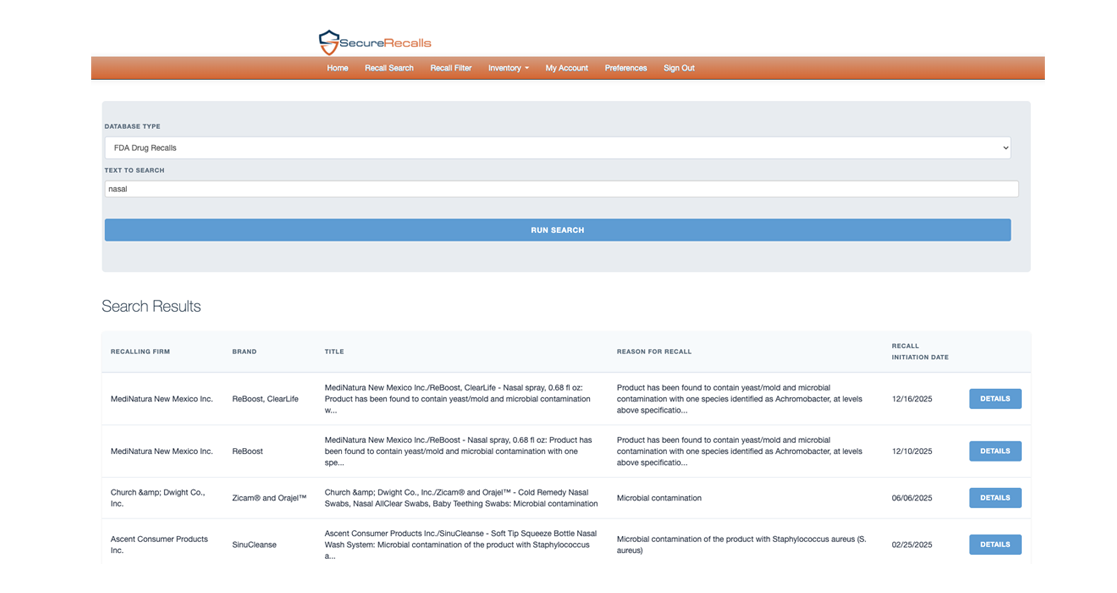Click the Recall Initiation Date column header

pos(920,351)
